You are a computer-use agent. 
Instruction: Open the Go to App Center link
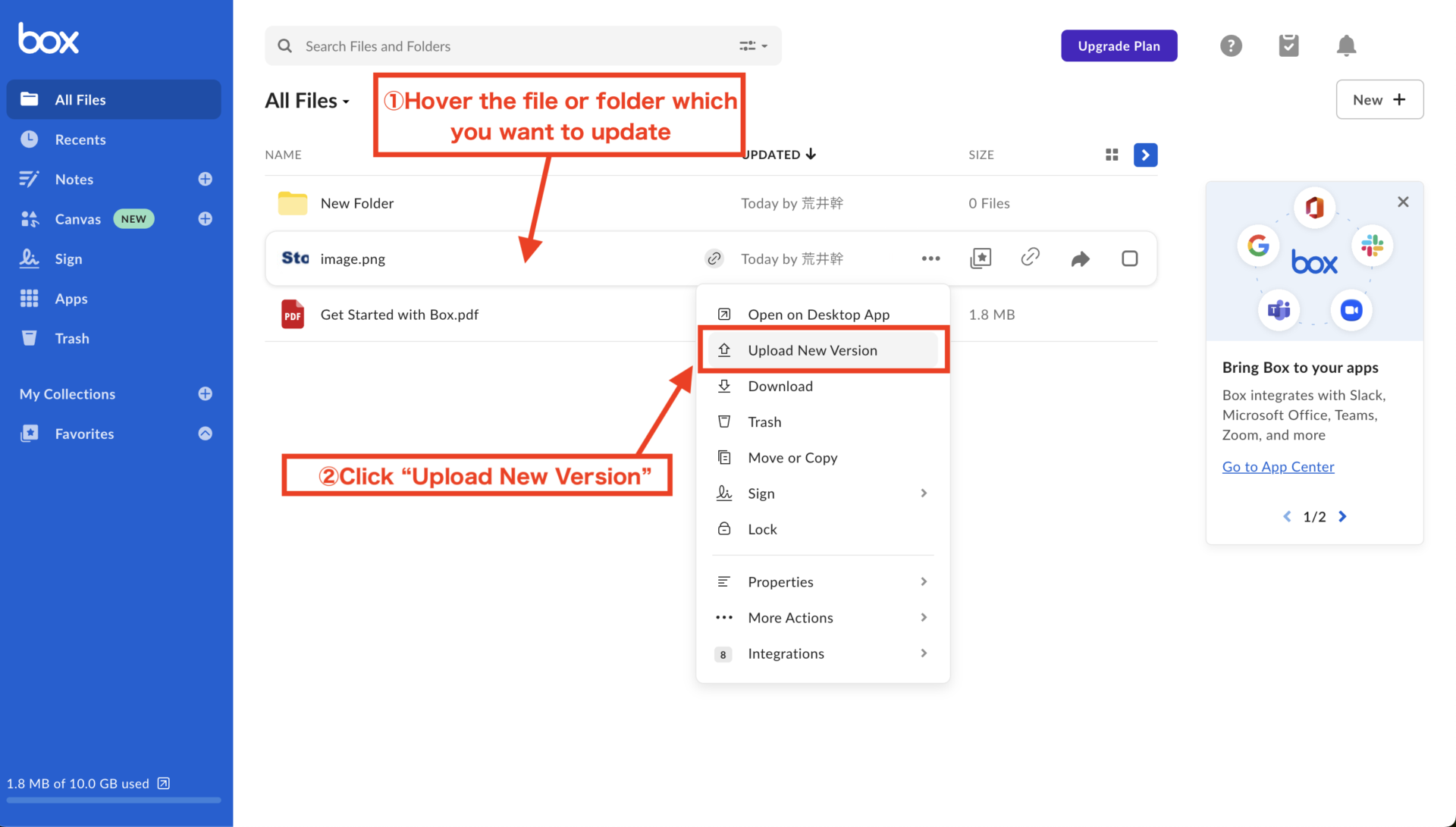pyautogui.click(x=1278, y=467)
